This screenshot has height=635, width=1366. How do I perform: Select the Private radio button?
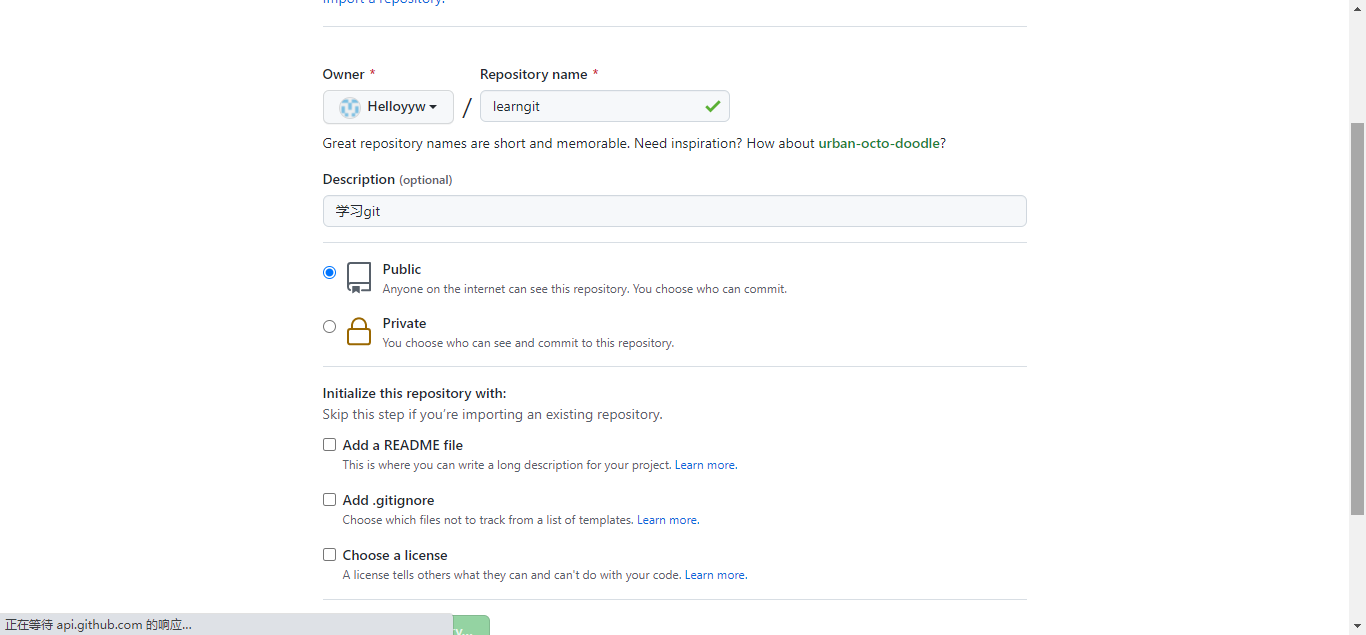pyautogui.click(x=329, y=326)
